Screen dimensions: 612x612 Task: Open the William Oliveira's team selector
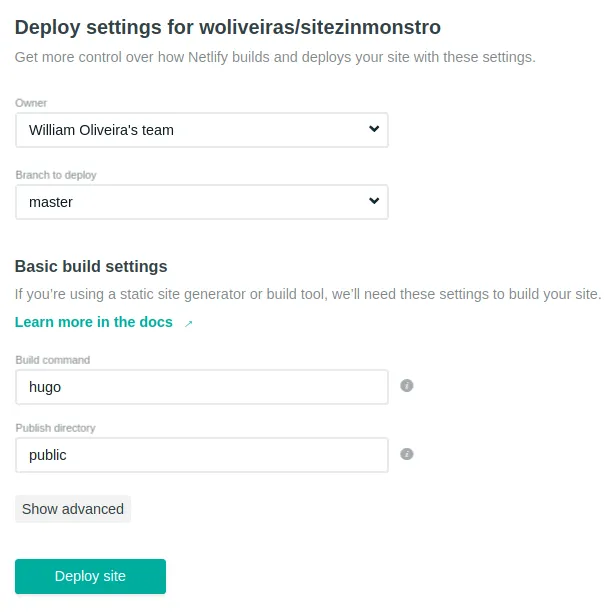[201, 130]
